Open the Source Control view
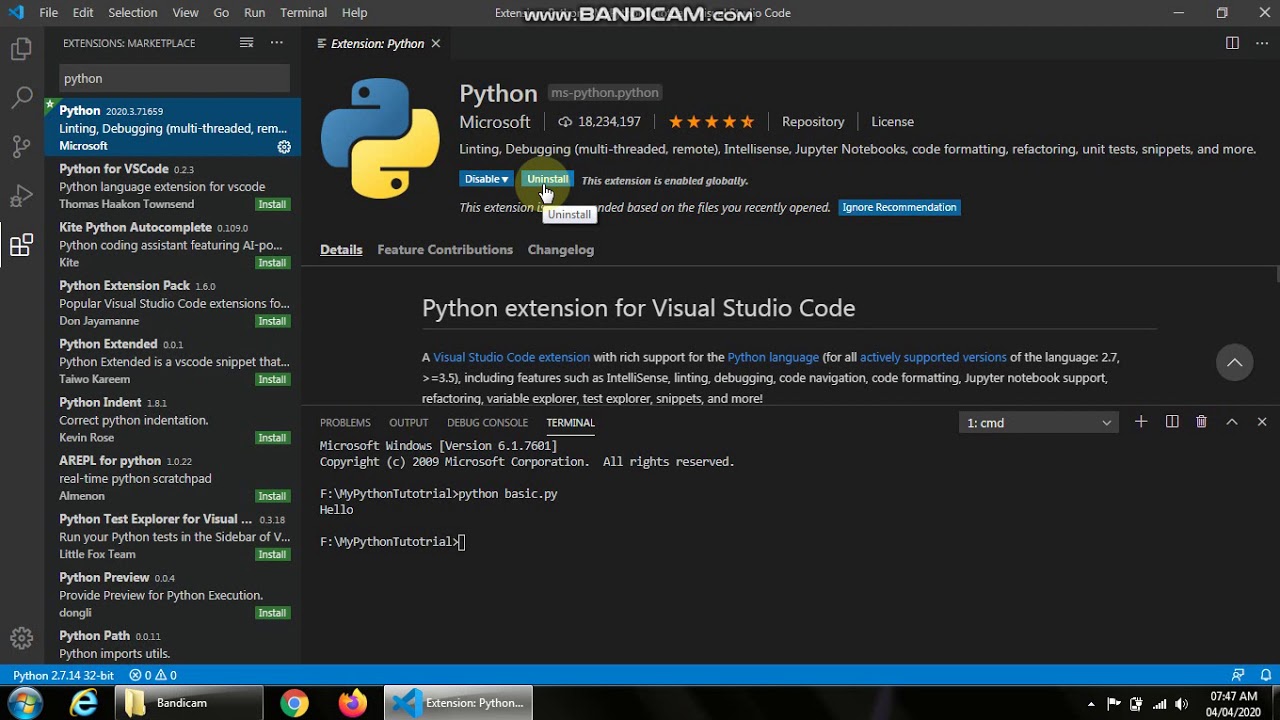The height and width of the screenshot is (720, 1280). coord(22,147)
